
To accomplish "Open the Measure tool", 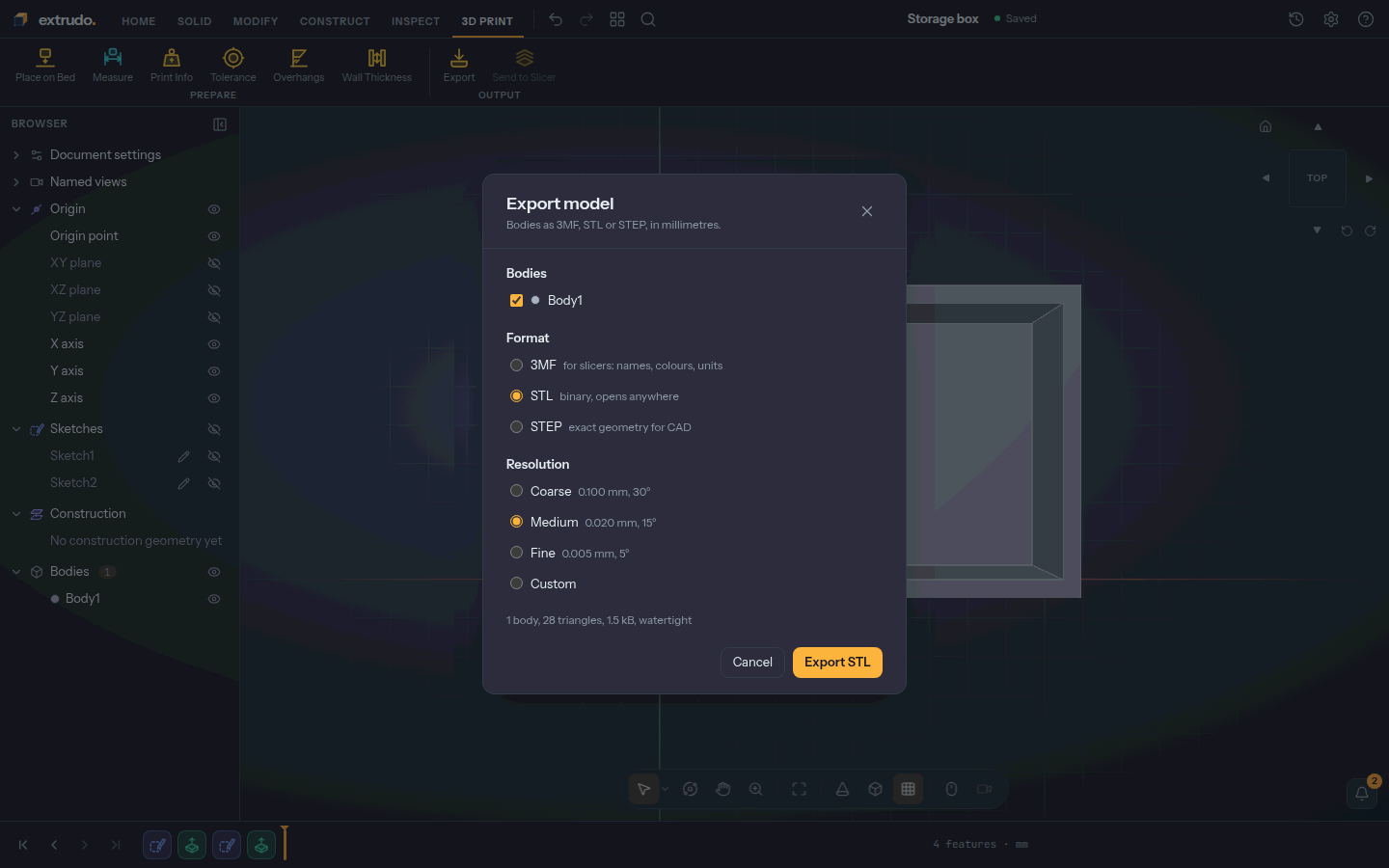I will [113, 66].
